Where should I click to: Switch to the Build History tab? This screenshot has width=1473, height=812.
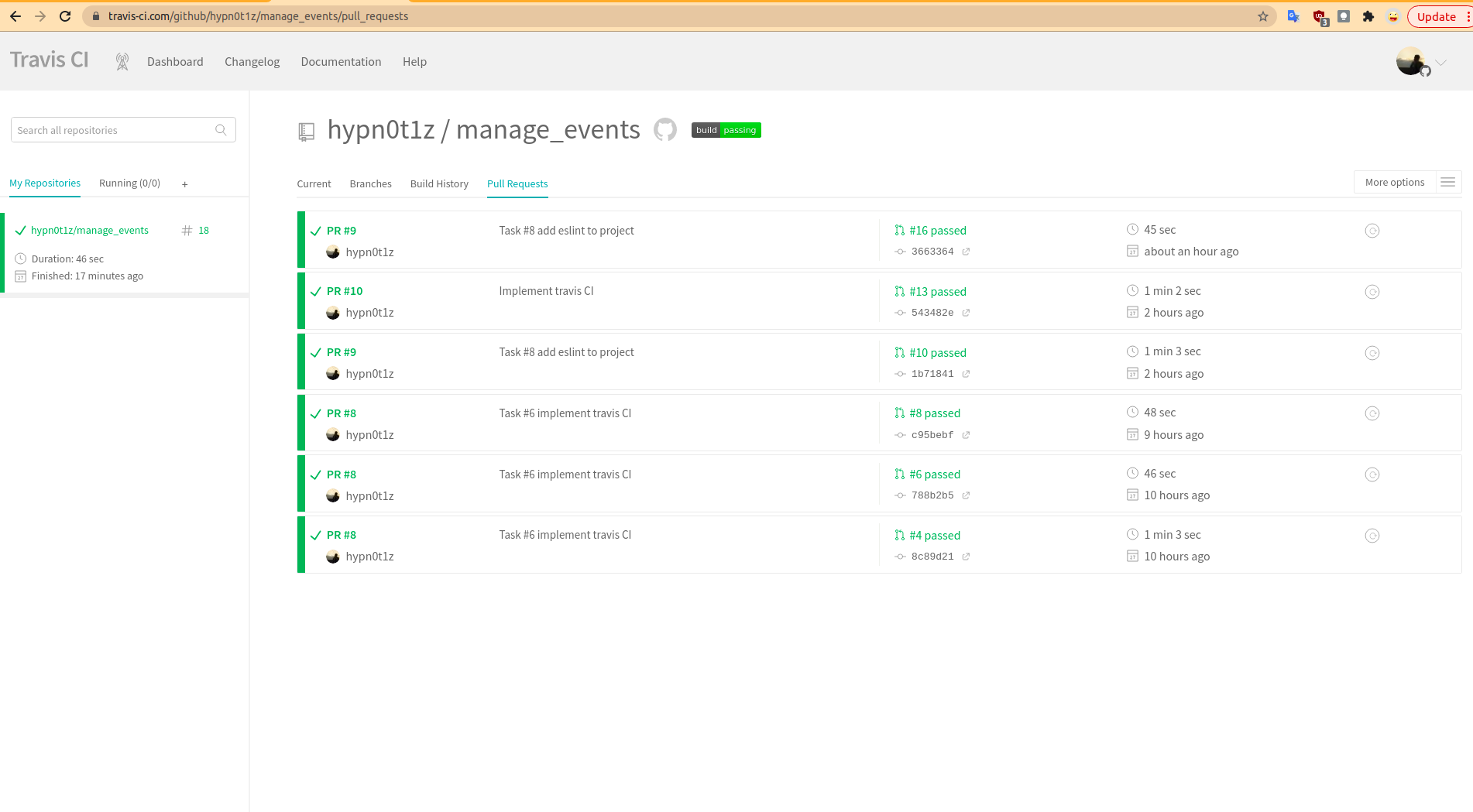(439, 183)
